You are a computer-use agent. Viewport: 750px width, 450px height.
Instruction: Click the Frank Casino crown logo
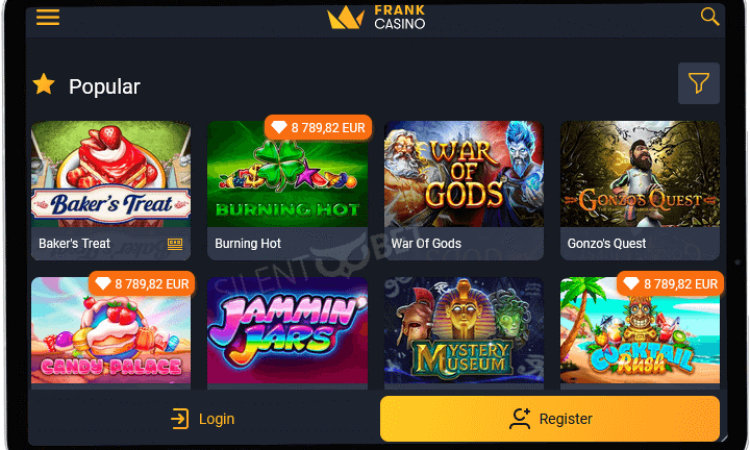[x=345, y=18]
